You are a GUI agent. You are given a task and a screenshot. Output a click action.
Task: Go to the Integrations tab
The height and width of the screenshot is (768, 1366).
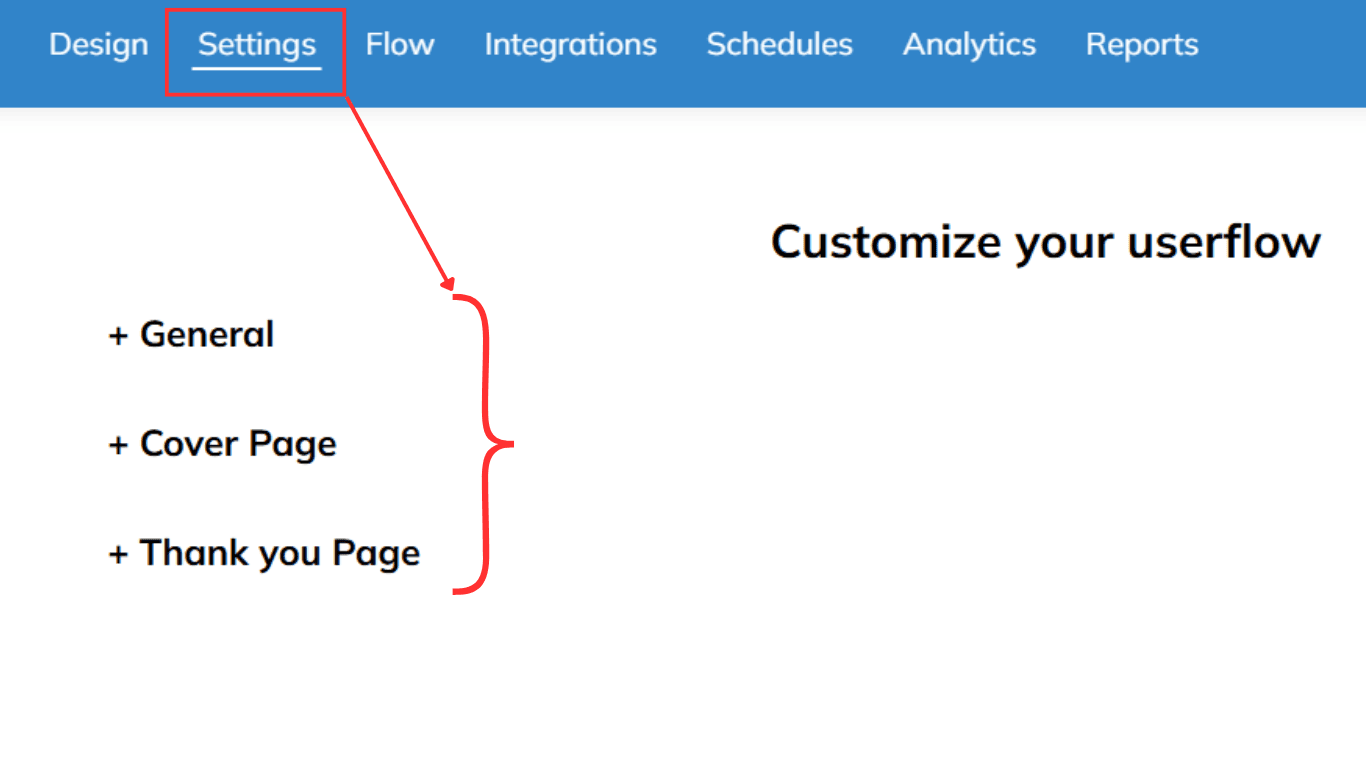(570, 45)
